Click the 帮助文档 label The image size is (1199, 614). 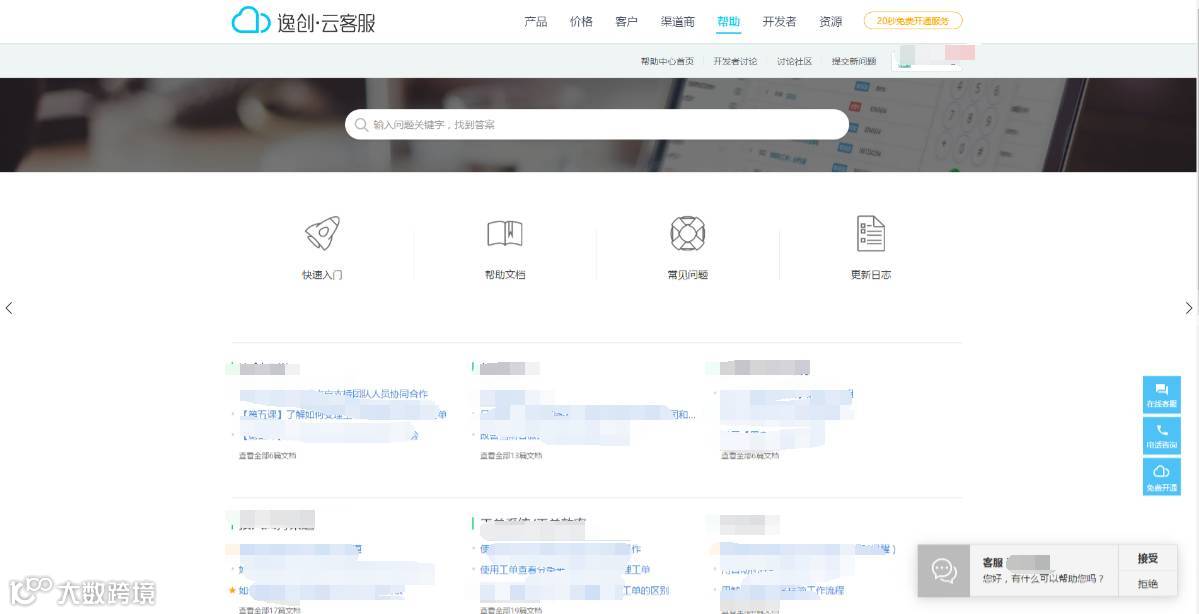tap(505, 275)
